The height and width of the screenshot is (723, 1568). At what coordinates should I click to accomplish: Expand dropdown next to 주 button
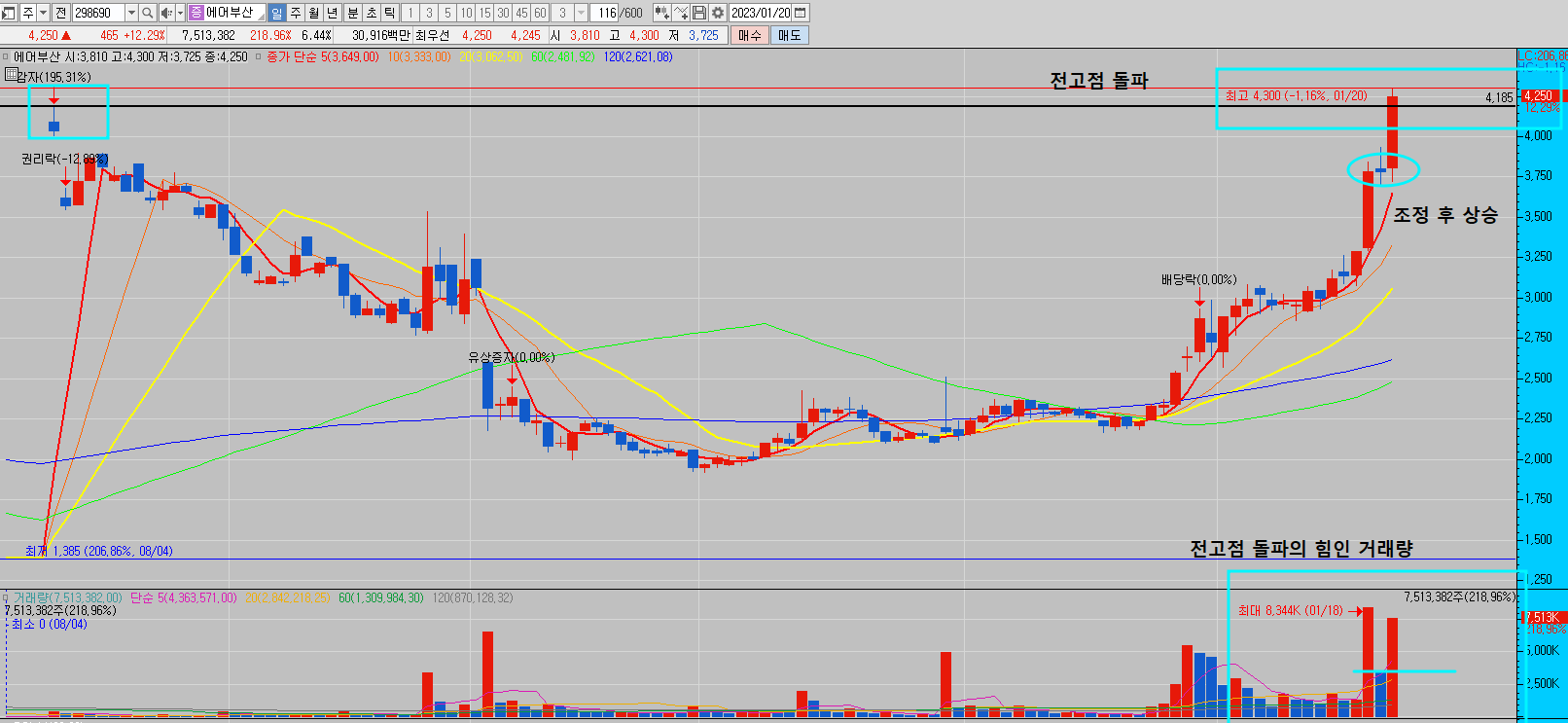[43, 13]
